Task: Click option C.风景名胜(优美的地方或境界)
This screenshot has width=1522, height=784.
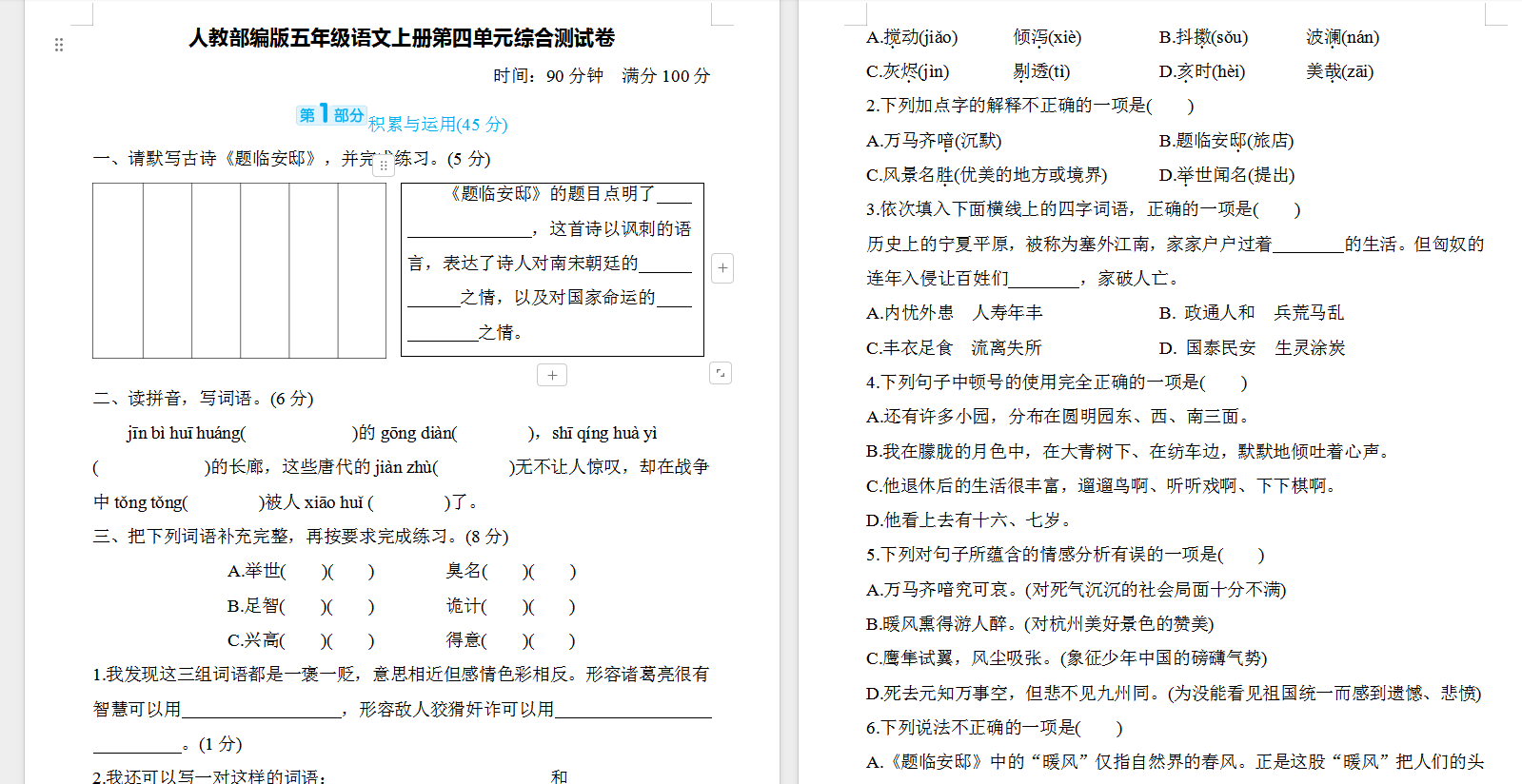Action: [x=987, y=175]
